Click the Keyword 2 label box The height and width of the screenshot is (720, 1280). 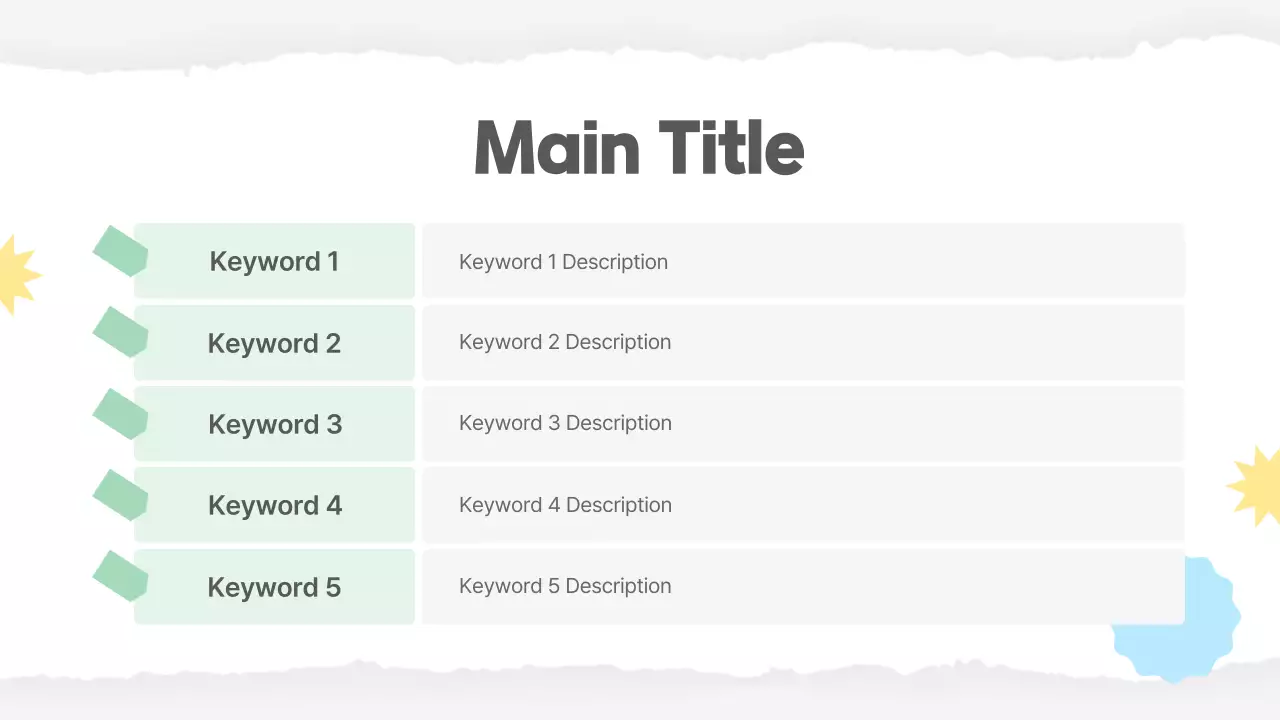click(x=275, y=343)
